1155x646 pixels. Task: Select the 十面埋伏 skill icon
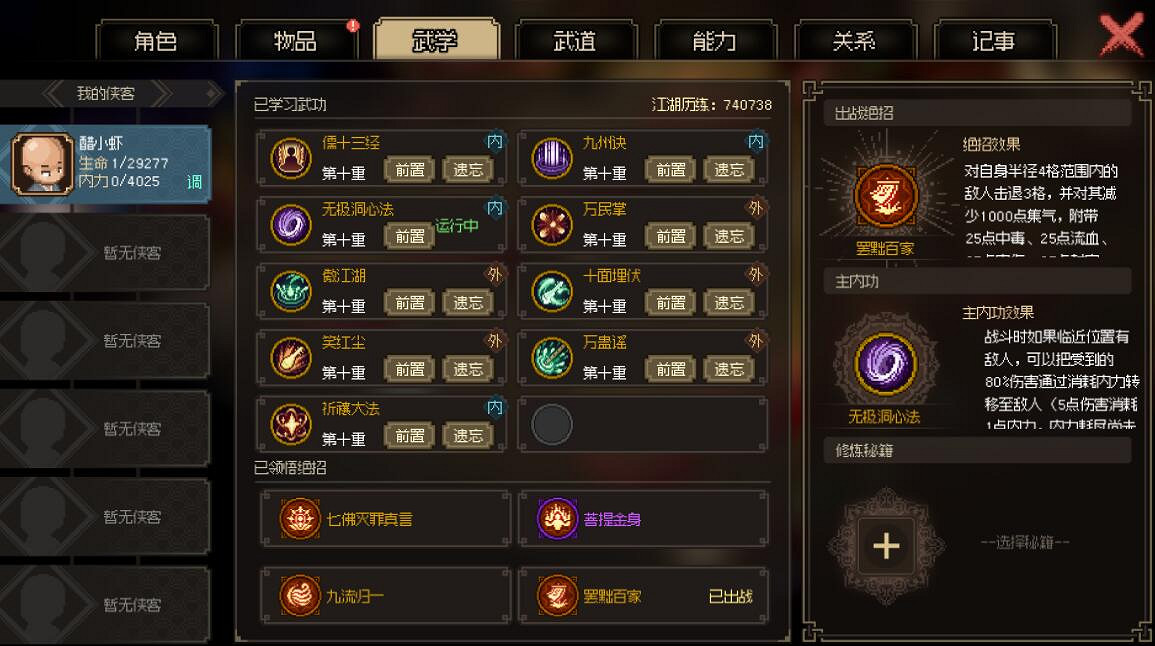(x=552, y=291)
